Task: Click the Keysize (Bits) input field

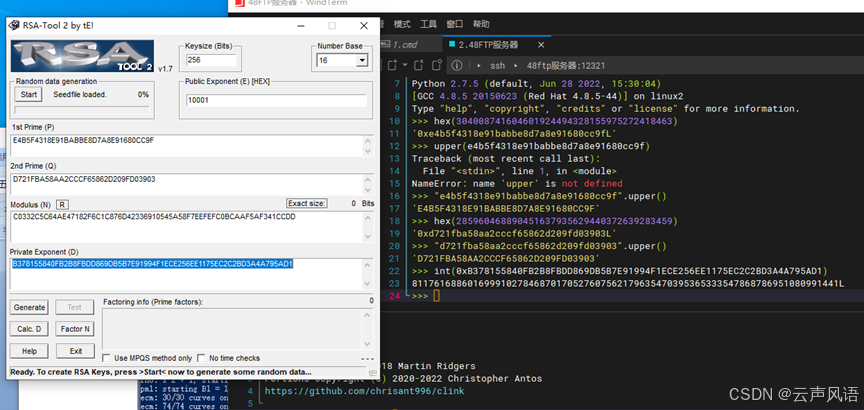Action: [x=211, y=60]
